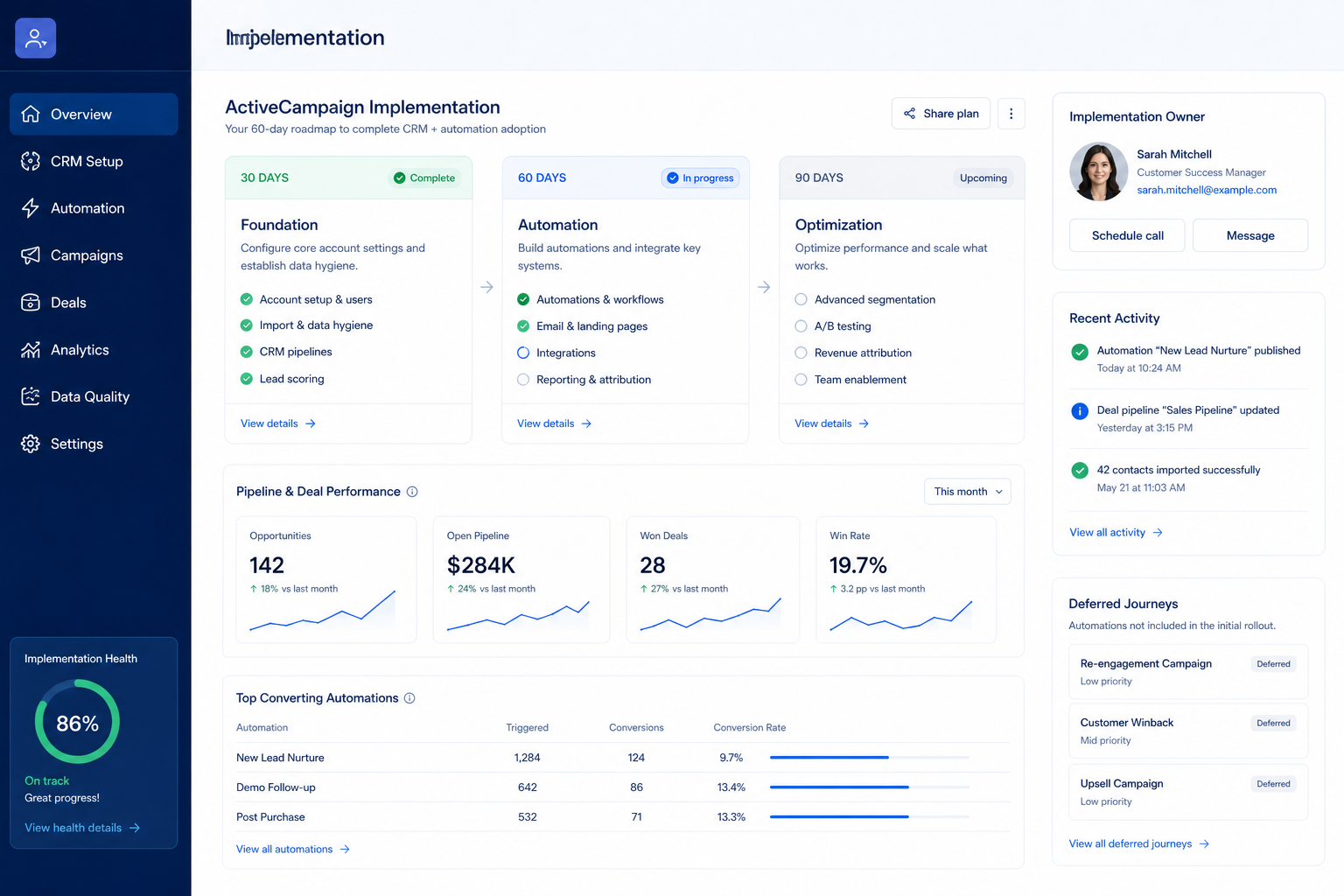
Task: Click arrow icon next to View all automations
Action: [x=345, y=850]
